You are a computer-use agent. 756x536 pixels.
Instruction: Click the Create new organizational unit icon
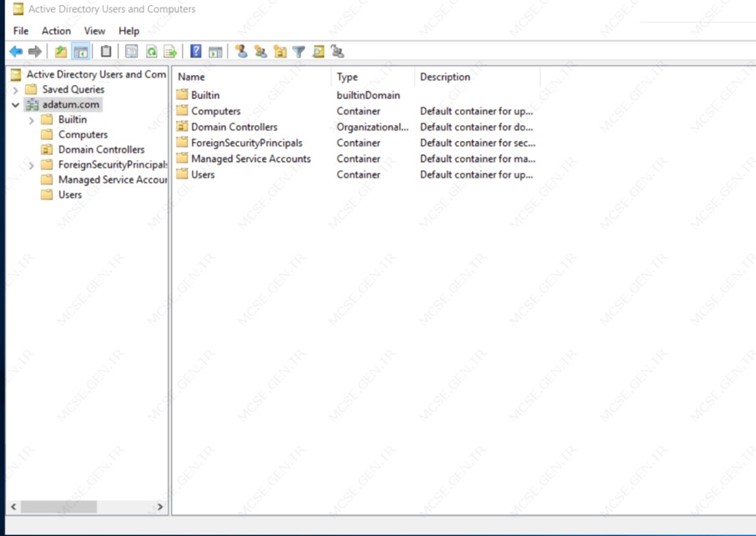280,51
